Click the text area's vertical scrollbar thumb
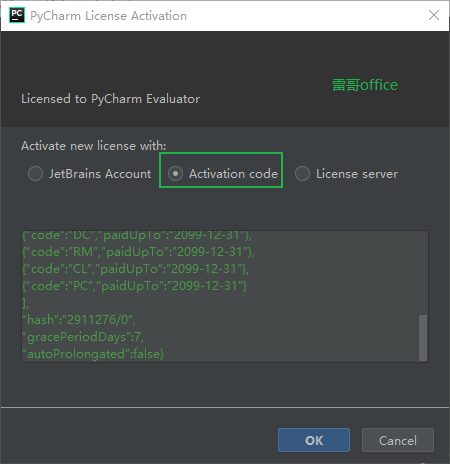The image size is (450, 464). (x=423, y=338)
